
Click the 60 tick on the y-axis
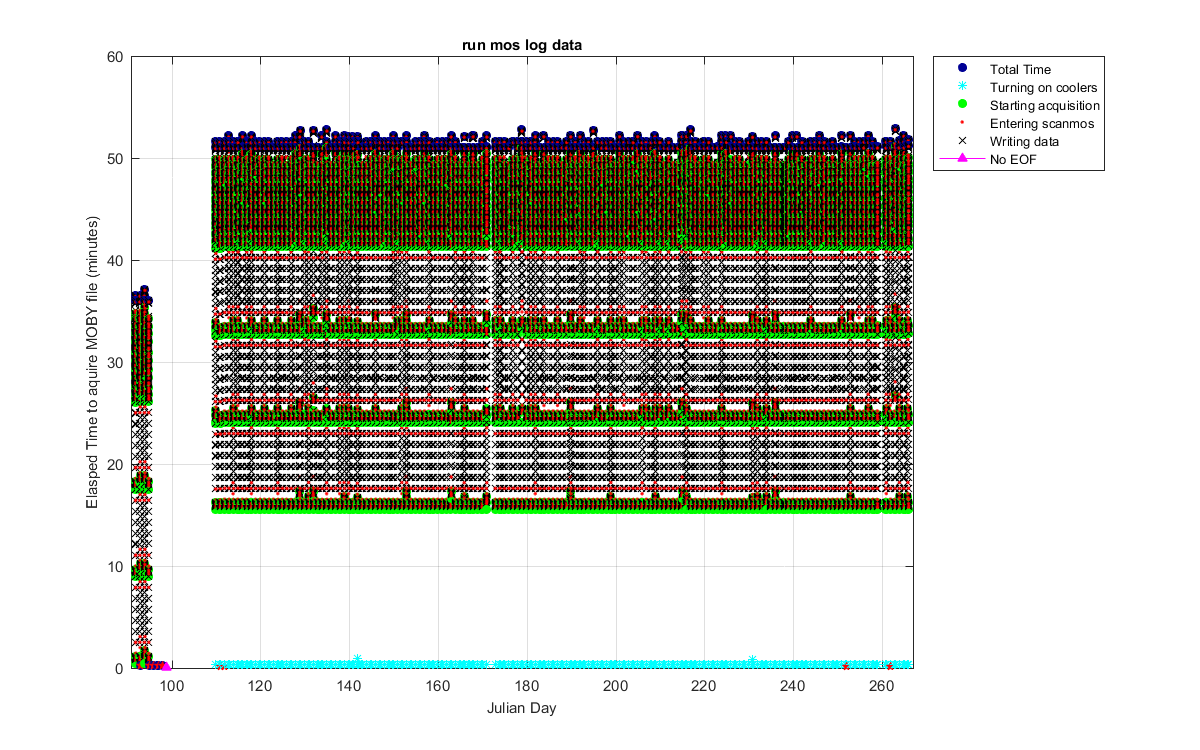(x=115, y=57)
